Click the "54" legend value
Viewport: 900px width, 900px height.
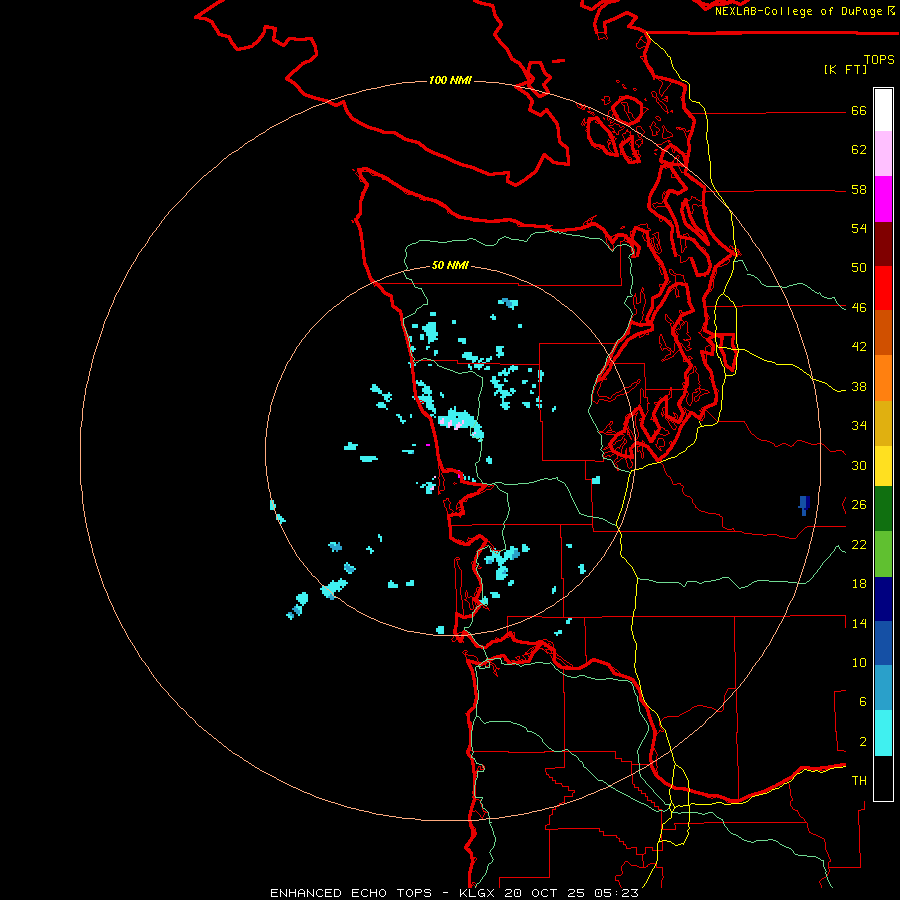point(859,228)
